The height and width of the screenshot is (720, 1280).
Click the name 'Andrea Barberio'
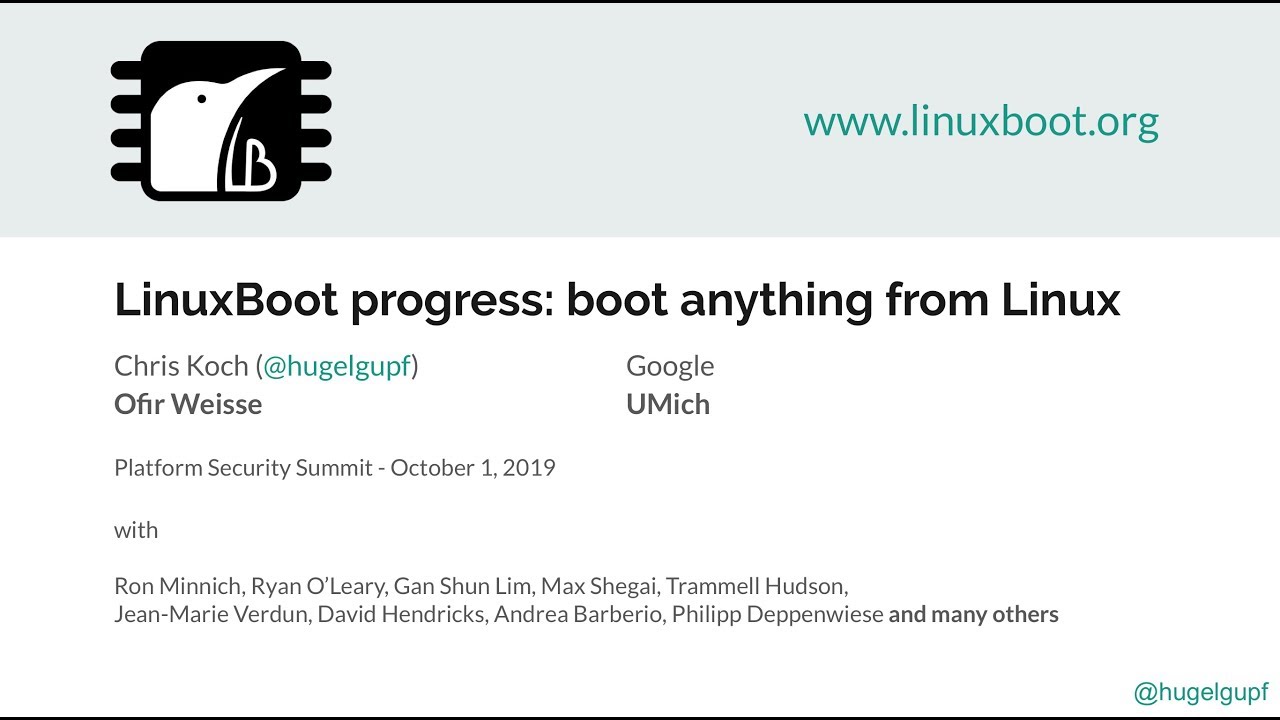pos(578,614)
